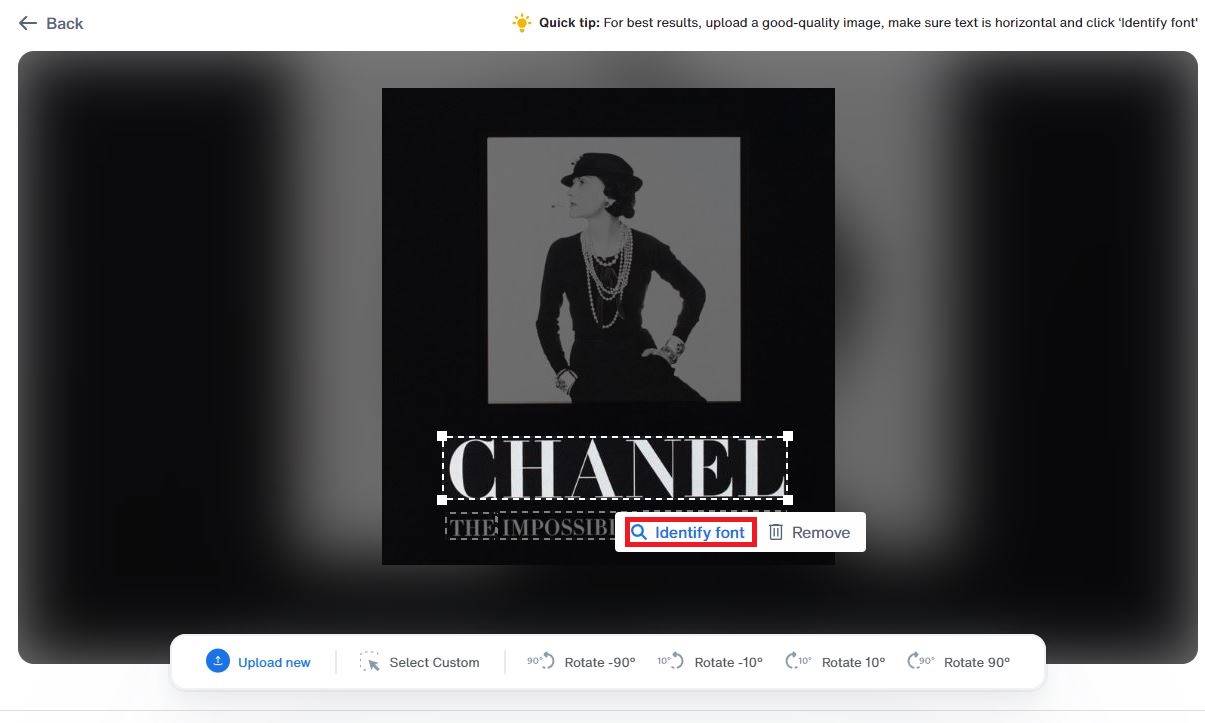Rotate image by -10° label
This screenshot has height=723, width=1205.
click(729, 662)
